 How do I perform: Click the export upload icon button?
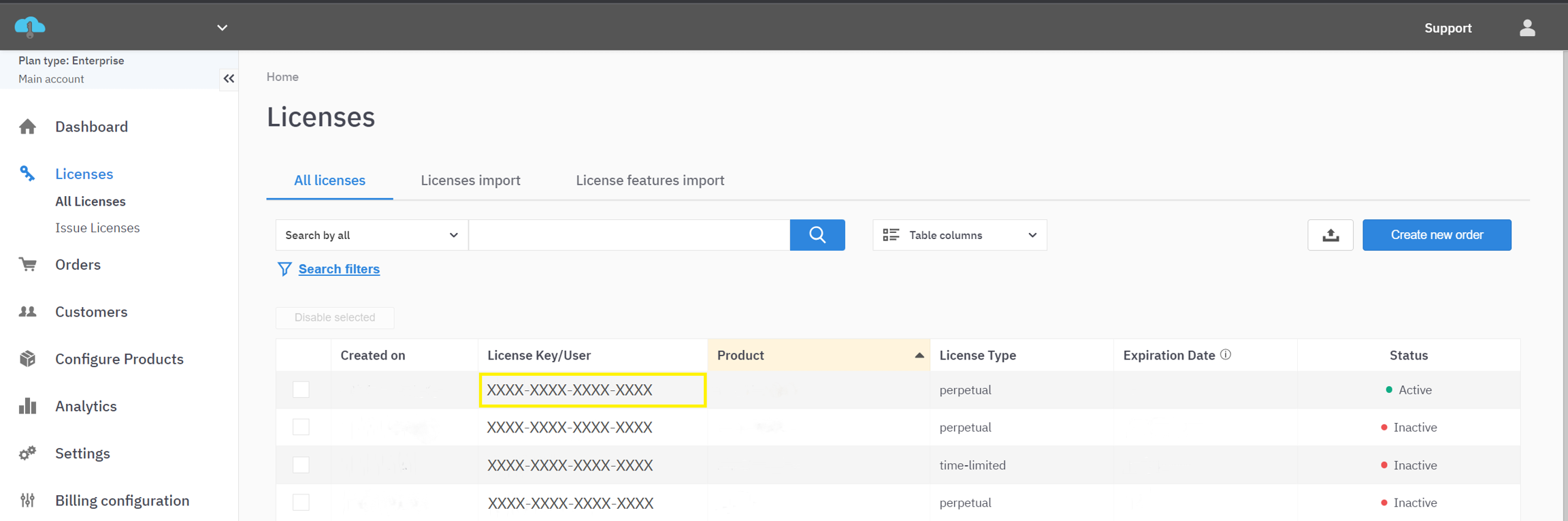coord(1330,235)
